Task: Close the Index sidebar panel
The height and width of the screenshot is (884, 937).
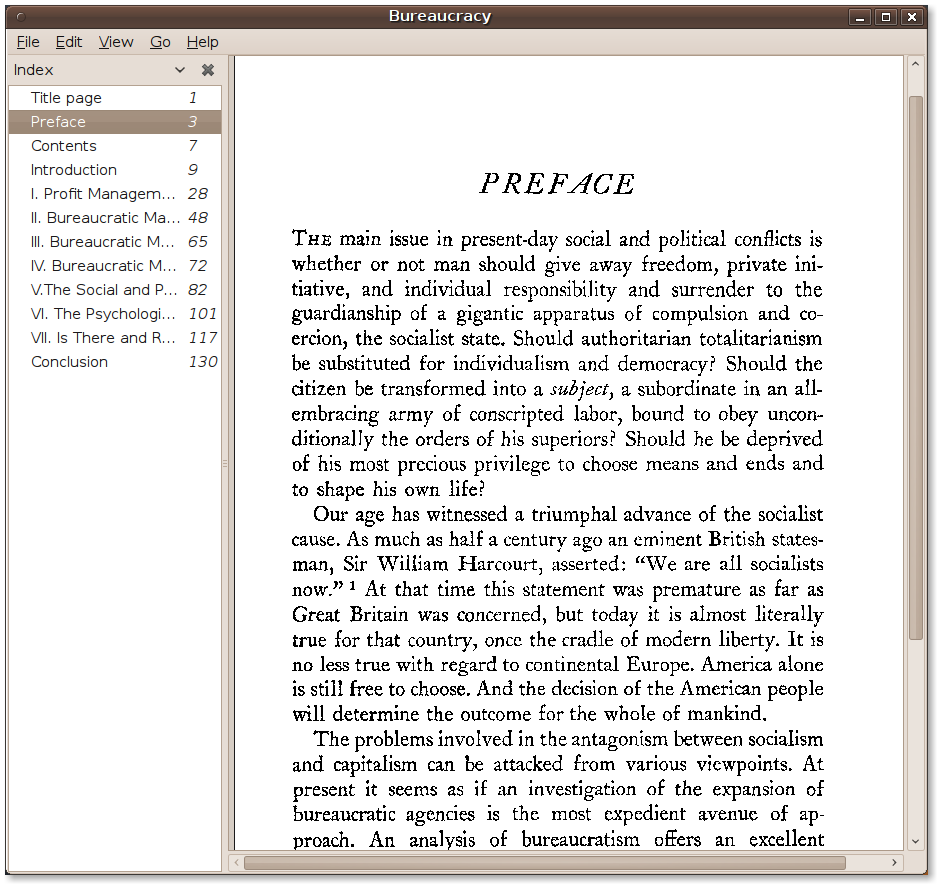Action: 208,70
